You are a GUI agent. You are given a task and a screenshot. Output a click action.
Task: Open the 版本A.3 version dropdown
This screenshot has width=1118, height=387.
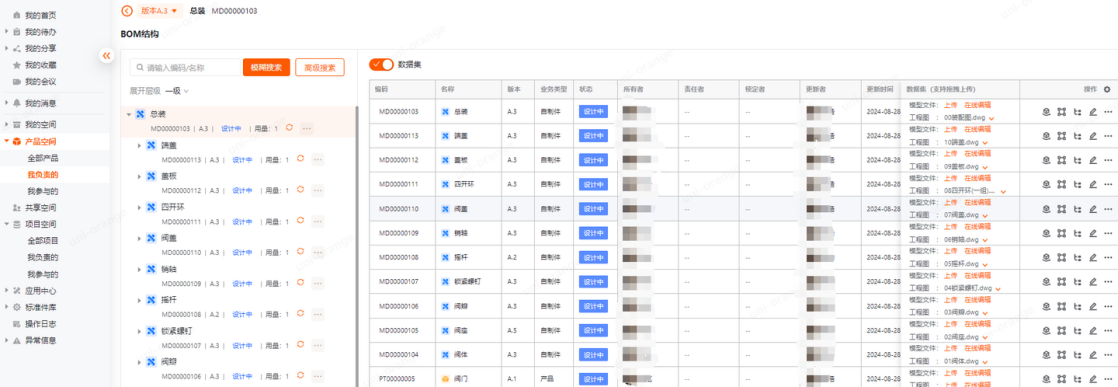(159, 11)
